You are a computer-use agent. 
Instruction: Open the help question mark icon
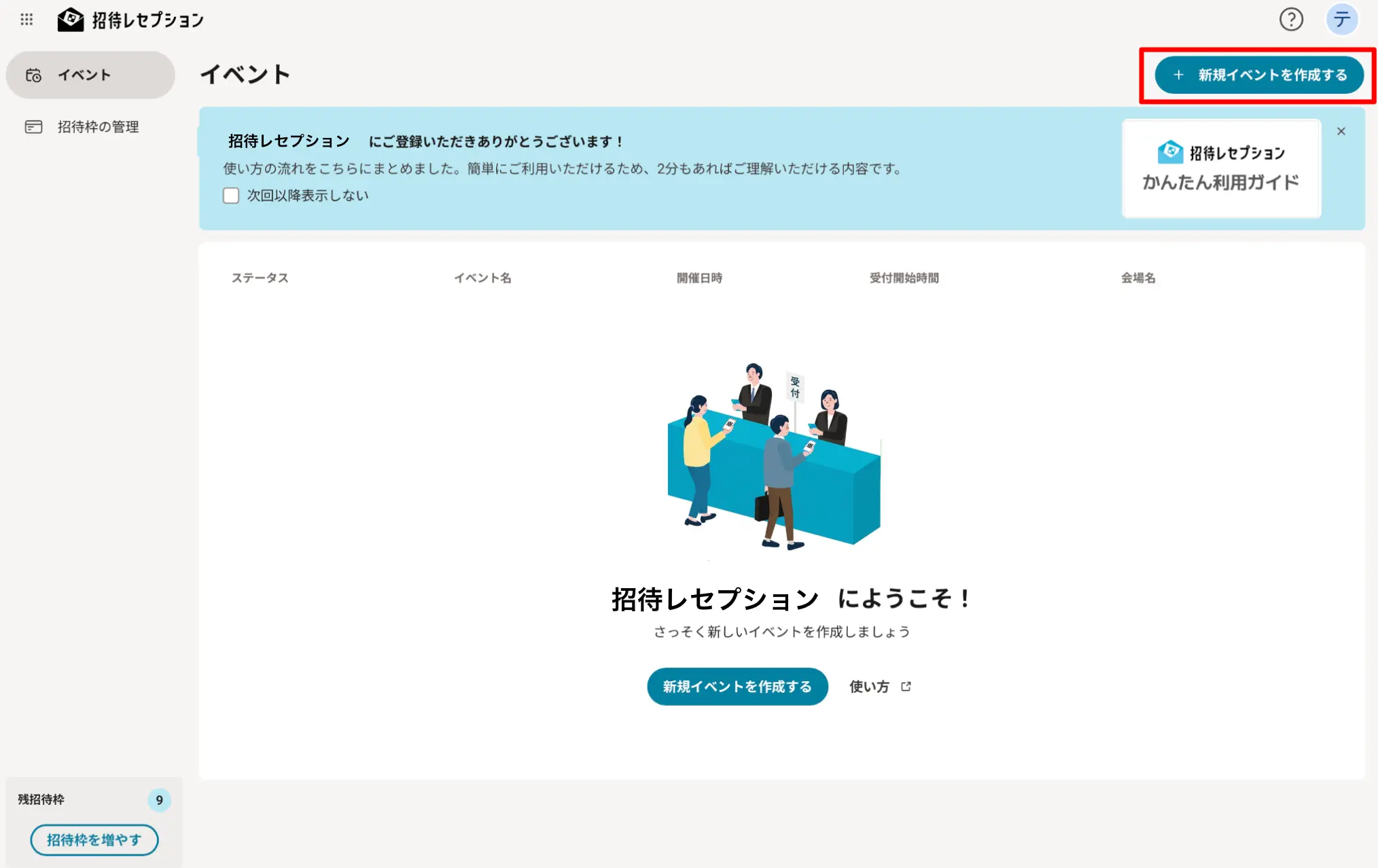point(1291,20)
